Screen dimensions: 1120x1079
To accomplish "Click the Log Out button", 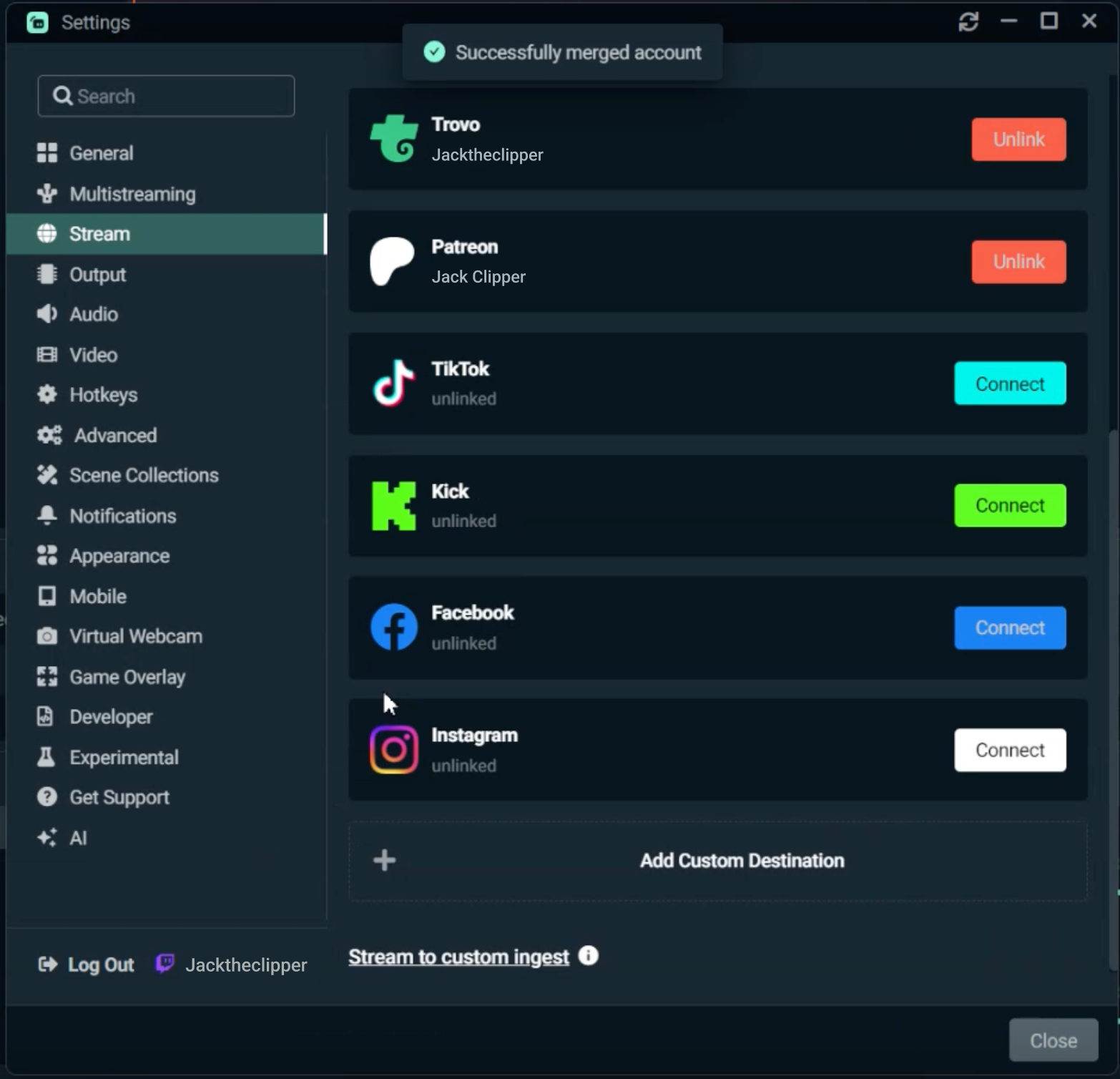I will point(86,965).
